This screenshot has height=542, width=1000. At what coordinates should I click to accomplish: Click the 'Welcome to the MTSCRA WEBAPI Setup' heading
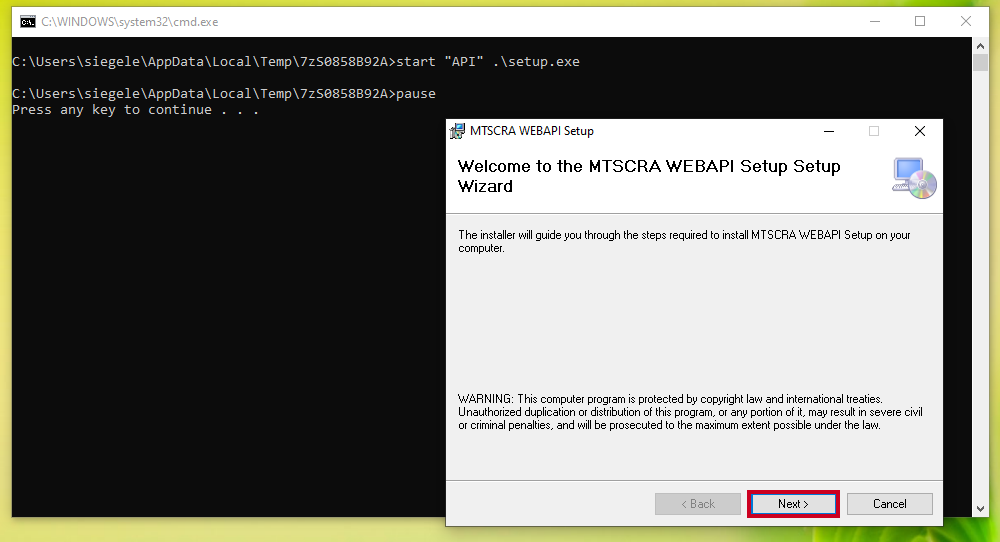coord(649,176)
